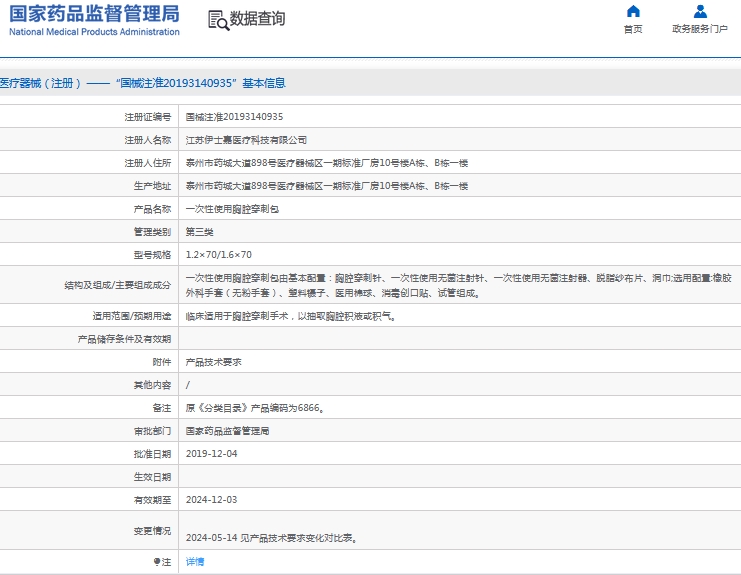Click the 结构及组成 composition description text

coord(458,285)
